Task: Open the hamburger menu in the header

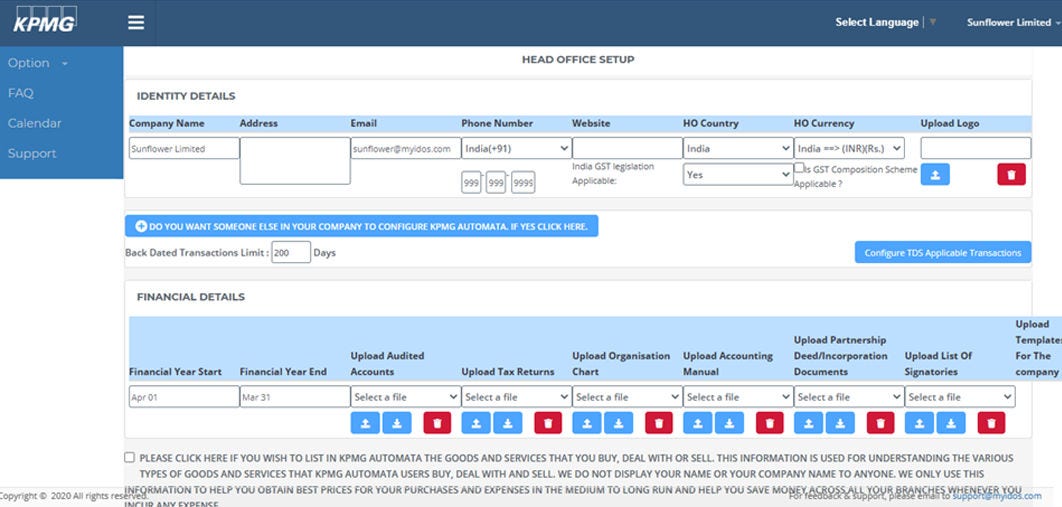Action: pos(136,23)
